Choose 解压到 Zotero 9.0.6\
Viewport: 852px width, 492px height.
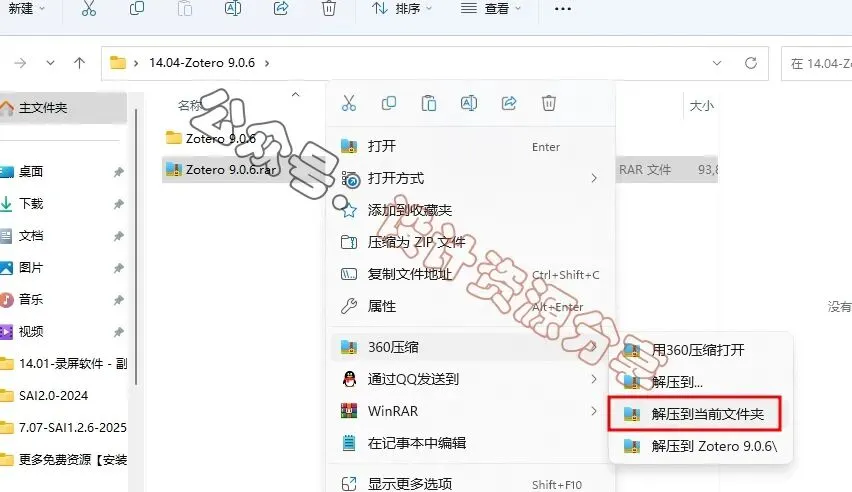click(700, 446)
